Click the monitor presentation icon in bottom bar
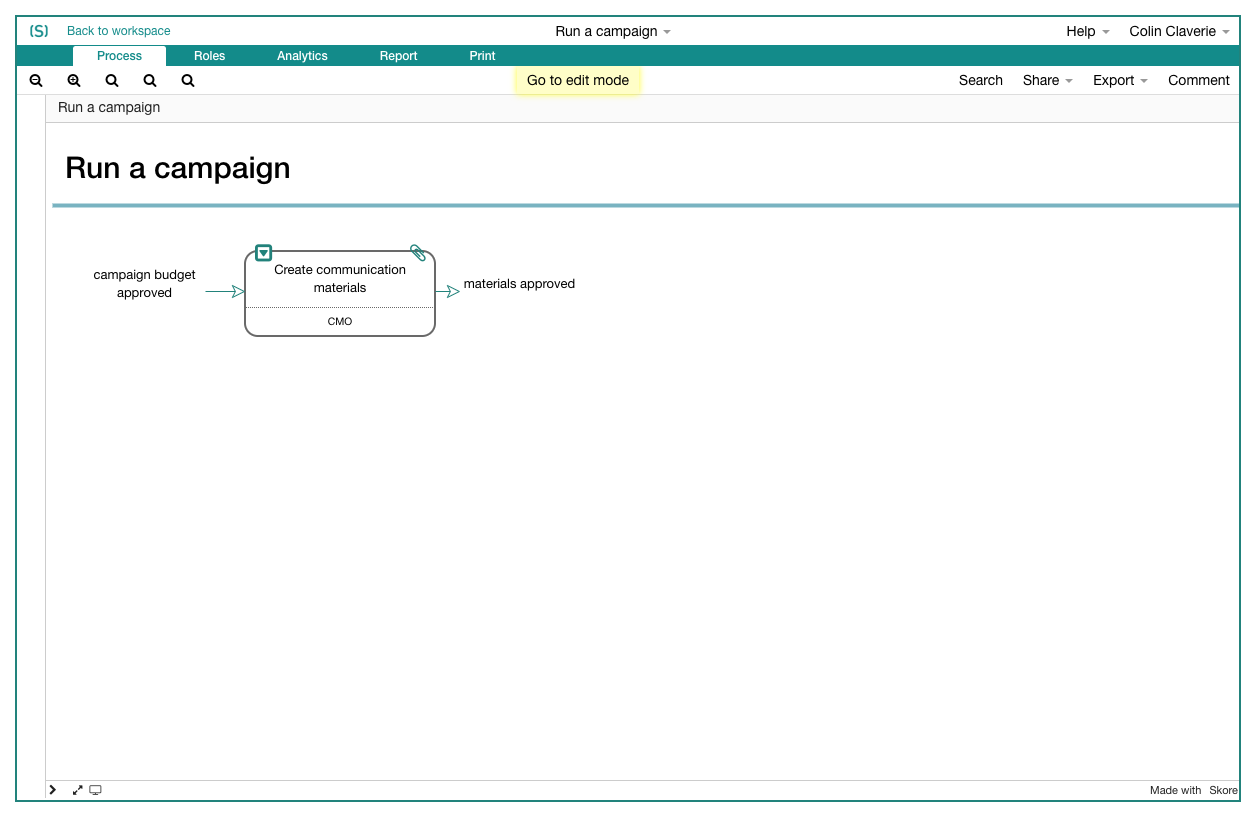This screenshot has height=817, width=1256. pyautogui.click(x=96, y=790)
